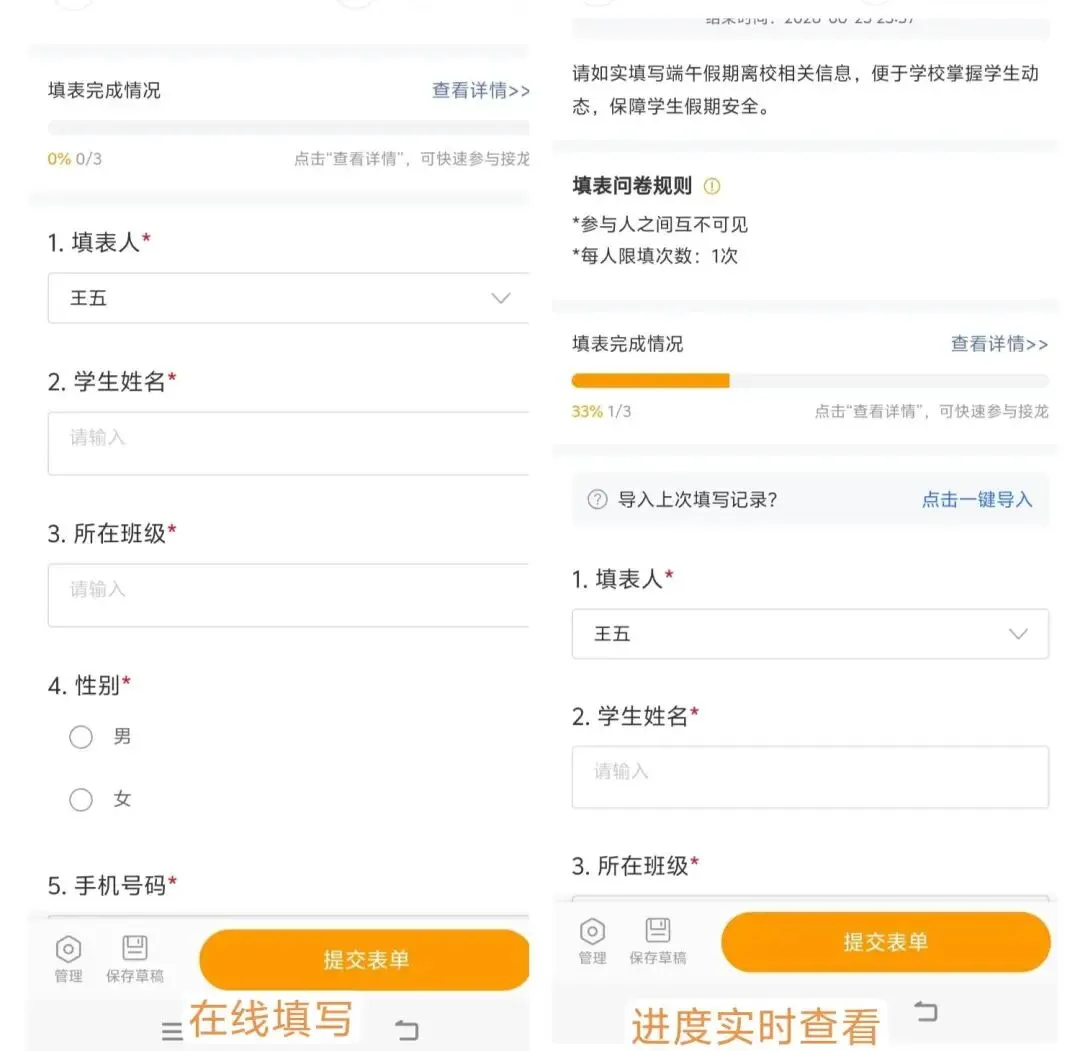
Task: Select the 女 radio button
Action: (x=81, y=800)
